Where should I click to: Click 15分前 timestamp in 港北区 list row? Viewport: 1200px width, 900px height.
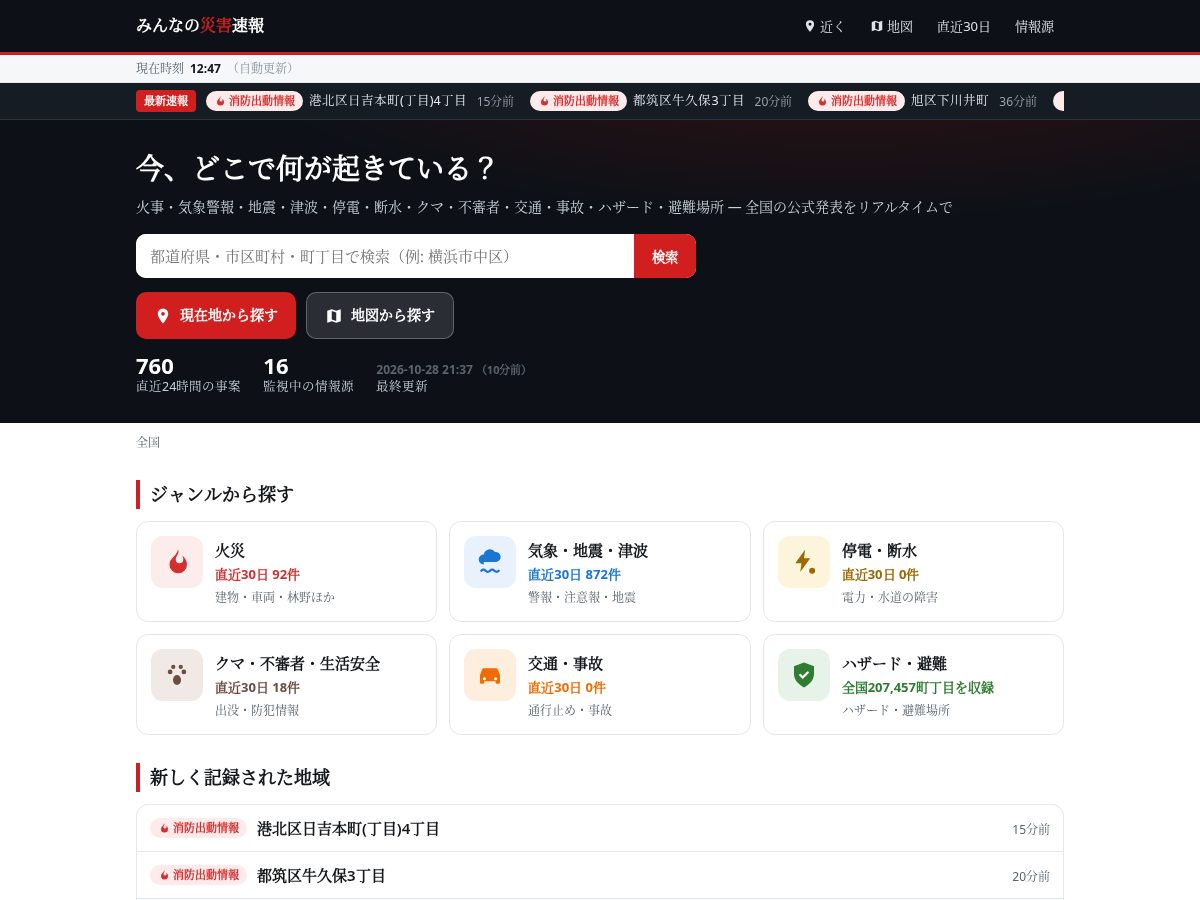tap(1030, 829)
